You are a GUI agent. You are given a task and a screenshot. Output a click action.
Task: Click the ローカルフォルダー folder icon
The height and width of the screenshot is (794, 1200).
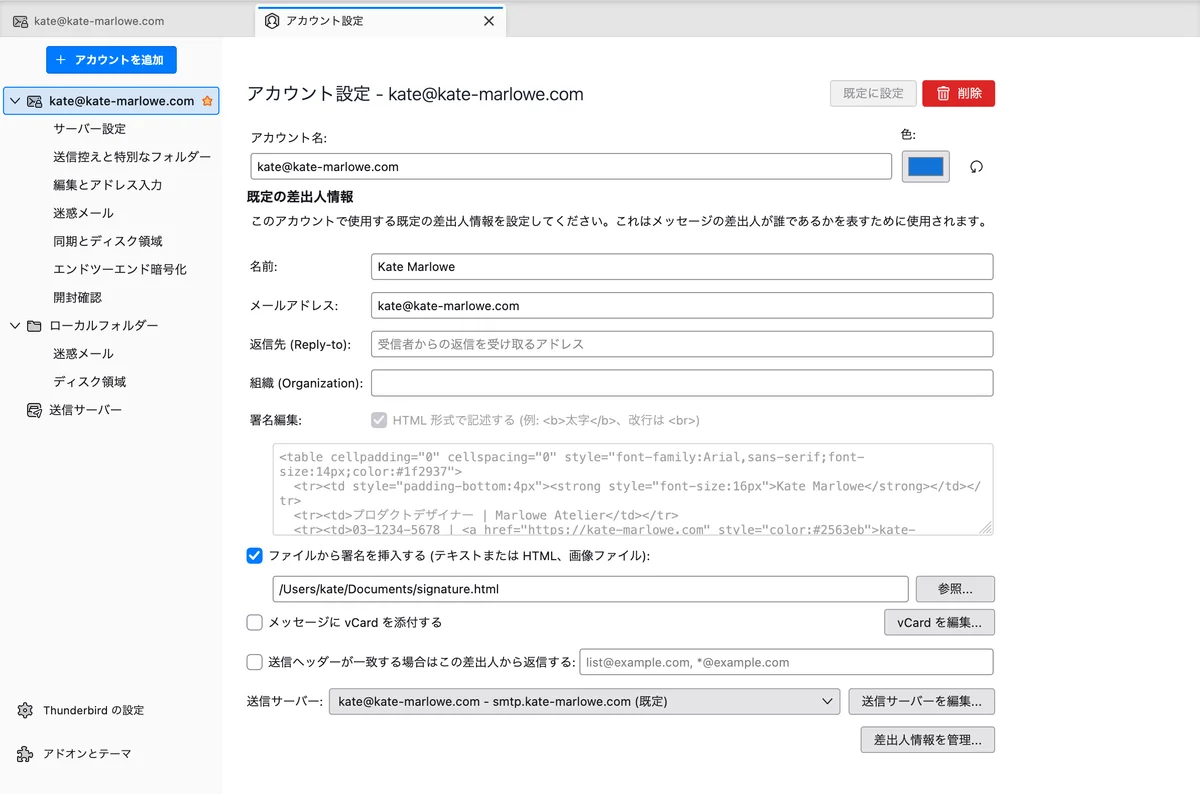pyautogui.click(x=35, y=326)
